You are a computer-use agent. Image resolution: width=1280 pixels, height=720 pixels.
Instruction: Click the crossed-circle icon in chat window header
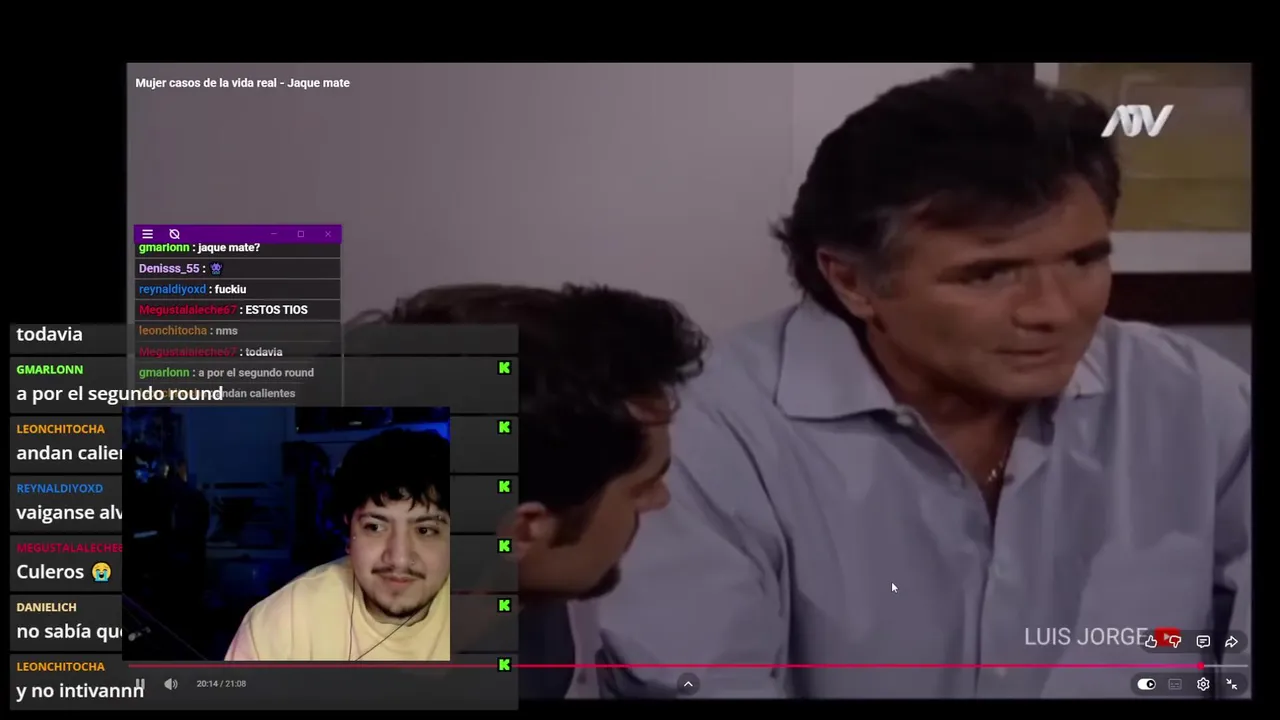(174, 234)
